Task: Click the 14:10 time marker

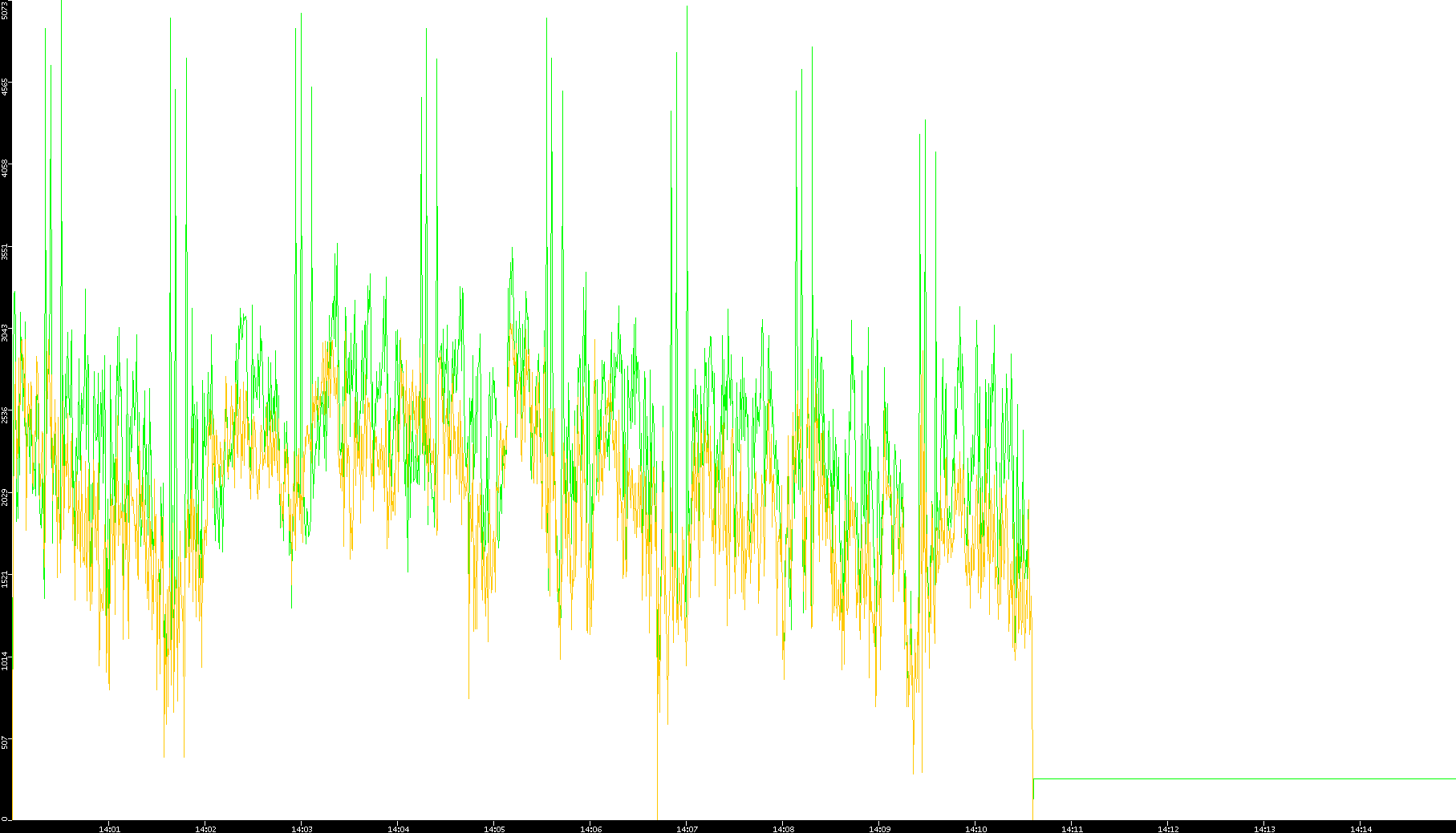Action: [975, 829]
